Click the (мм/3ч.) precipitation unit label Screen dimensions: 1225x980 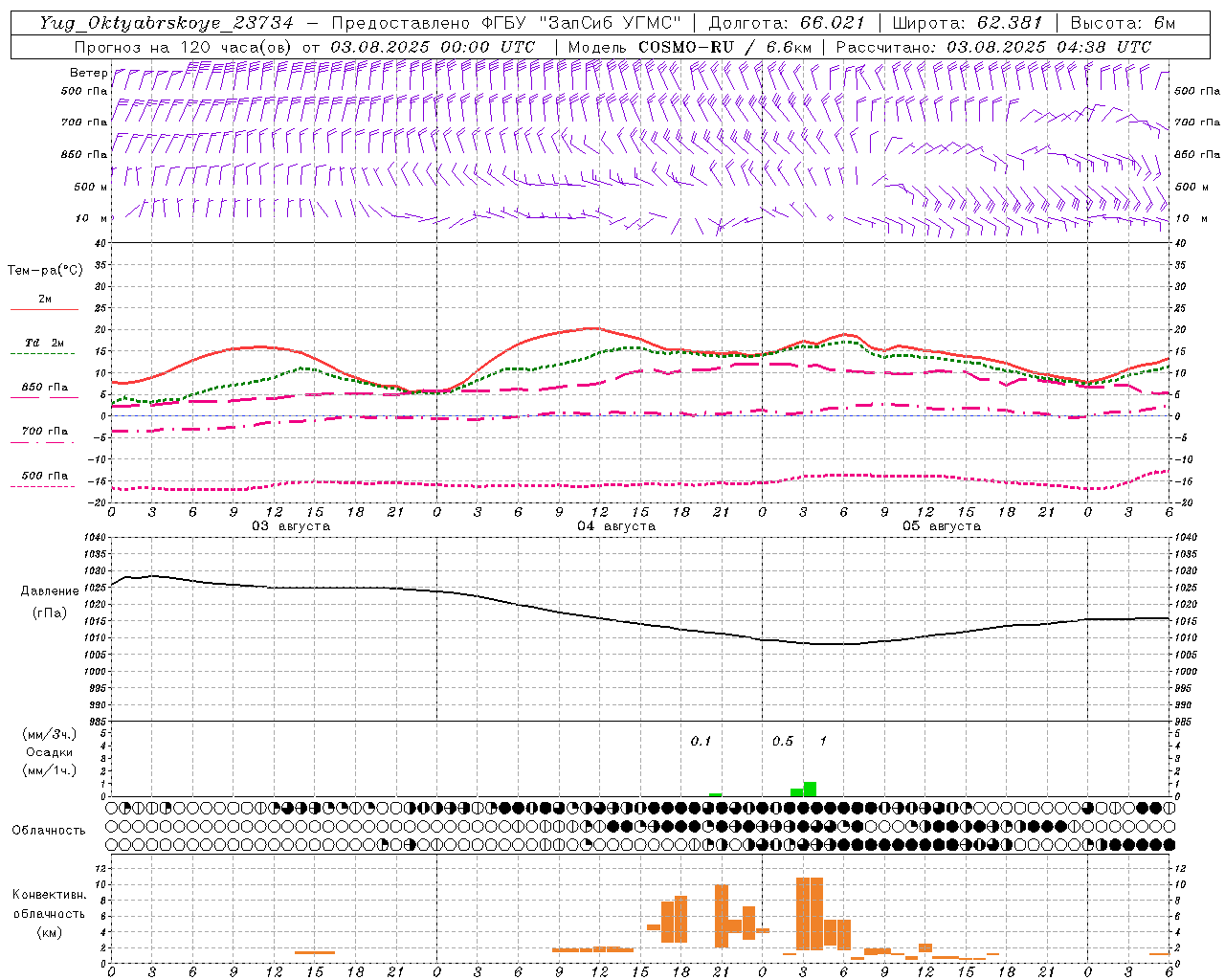[x=50, y=734]
